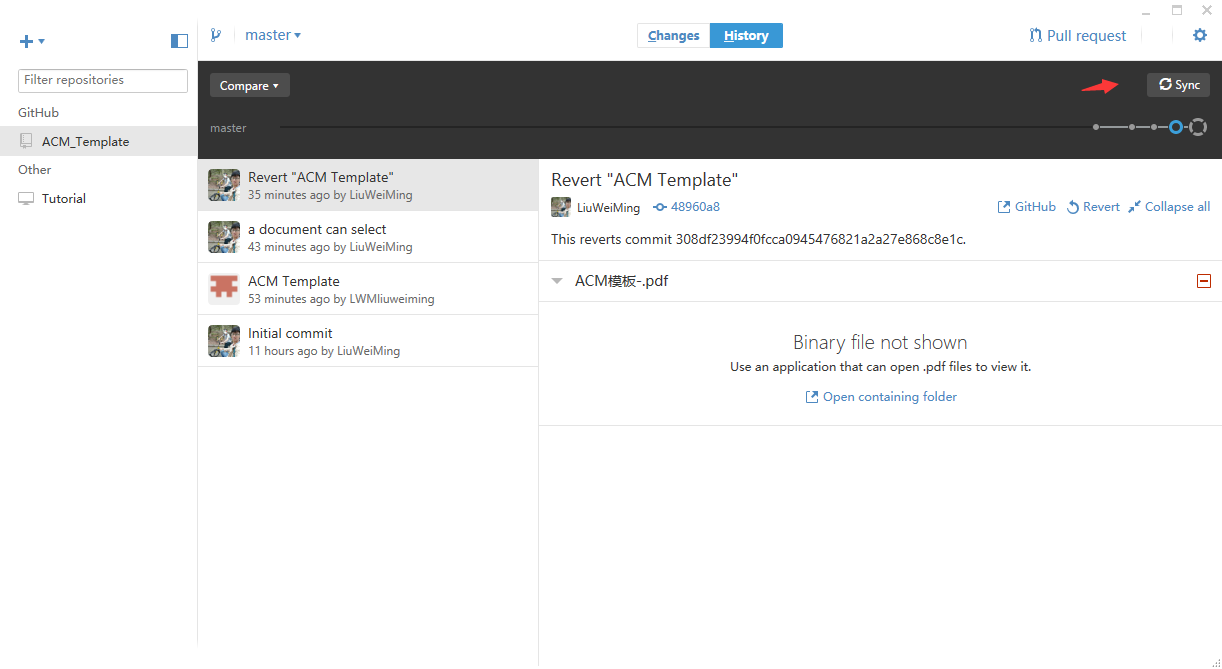This screenshot has height=669, width=1222.
Task: Click the commit icon beside 48960a8
Action: 660,207
